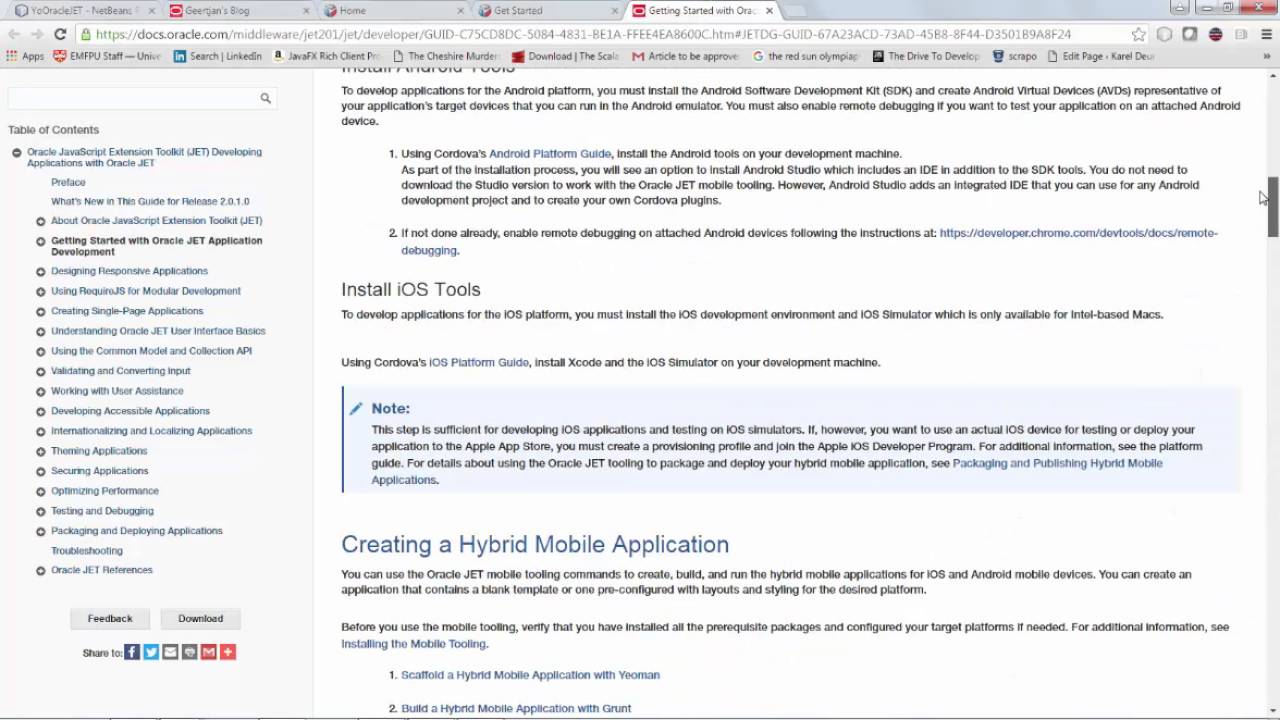Open Scaffold a Hybrid Mobile Application with Yeoman

530,675
